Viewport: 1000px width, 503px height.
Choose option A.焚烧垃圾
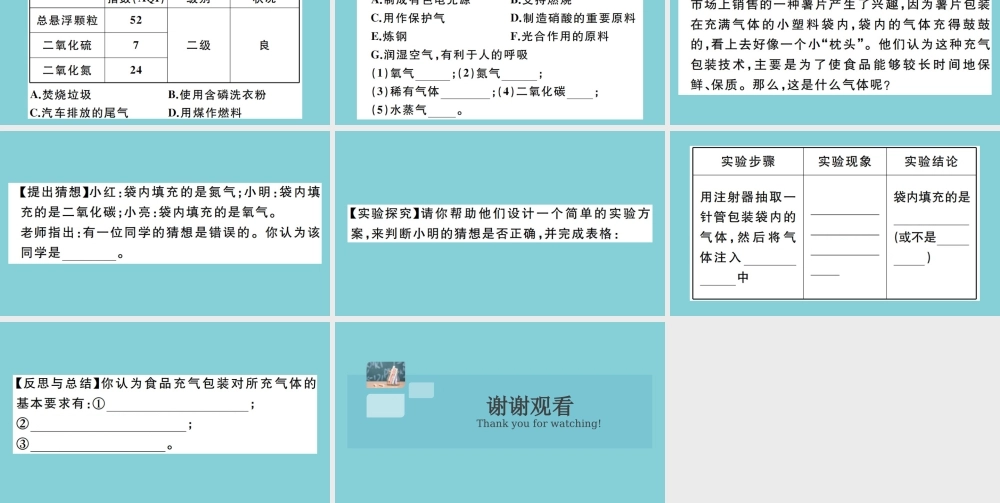click(x=61, y=95)
